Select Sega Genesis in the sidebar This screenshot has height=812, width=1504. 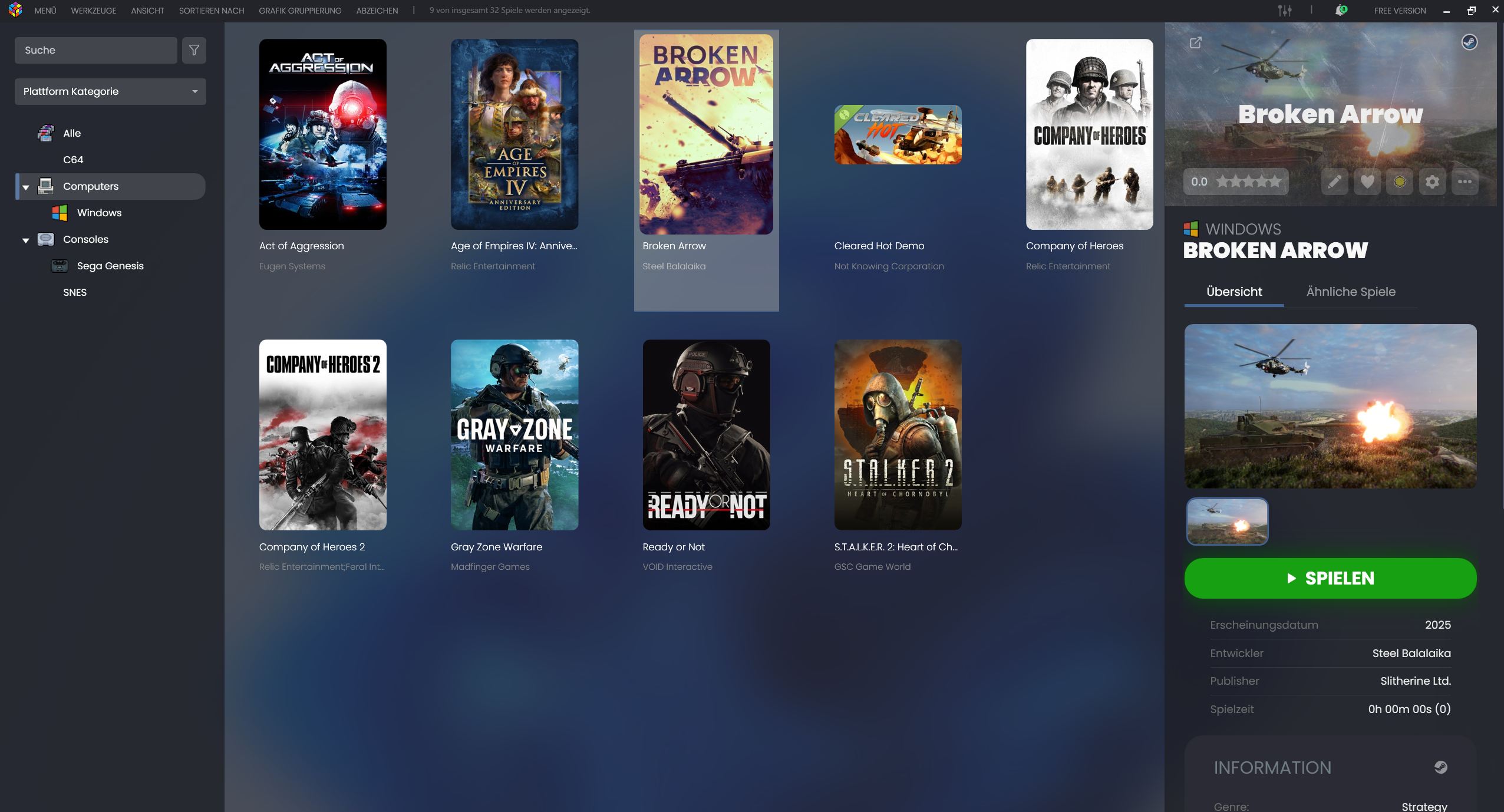110,266
